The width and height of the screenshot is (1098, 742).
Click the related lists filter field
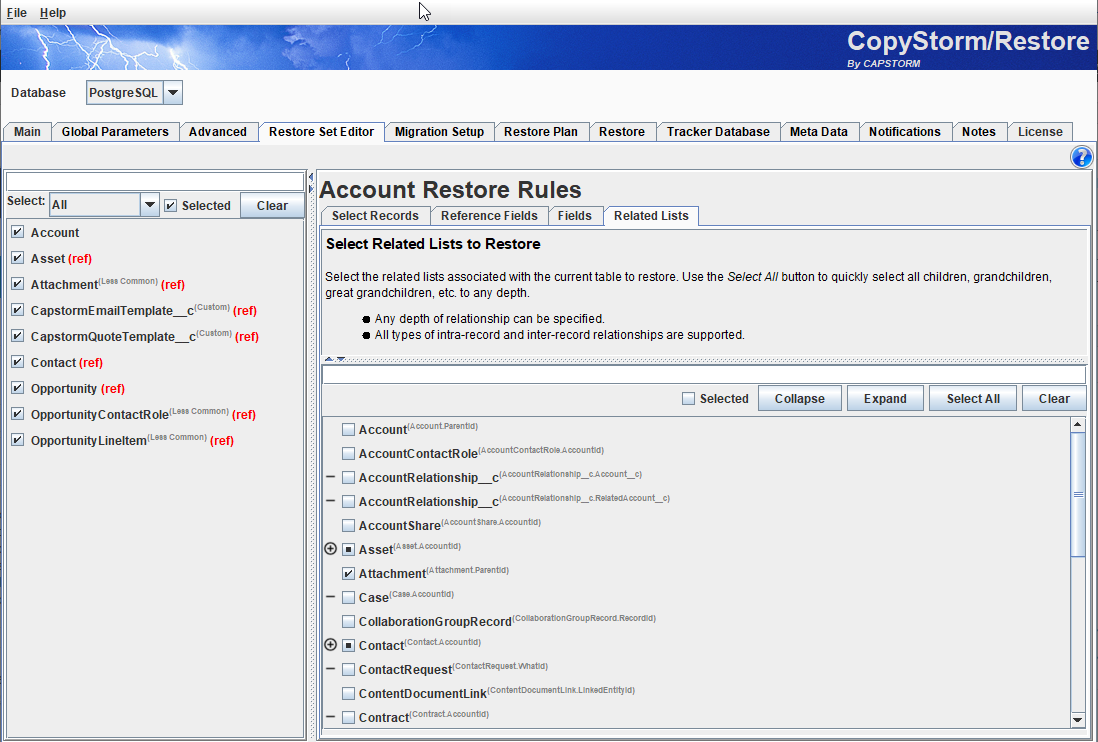(704, 374)
